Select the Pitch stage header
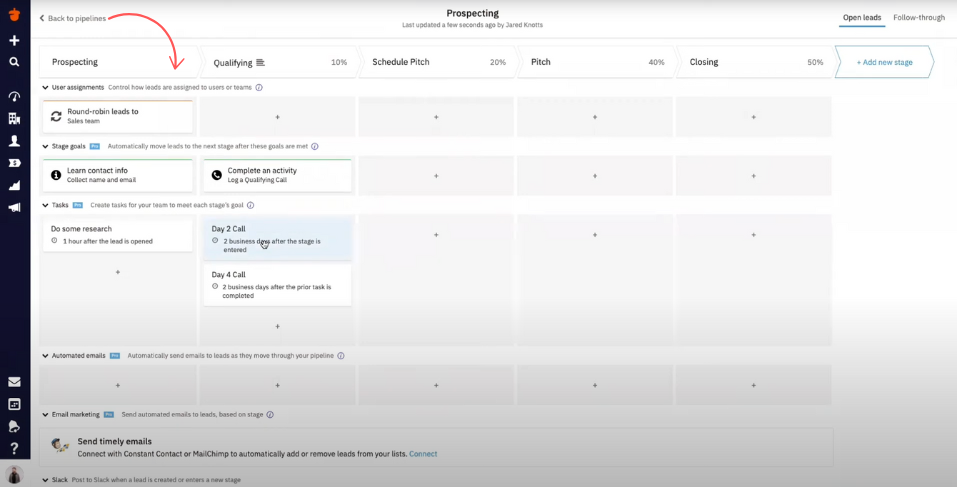Screen dimensions: 957x487 [596, 62]
